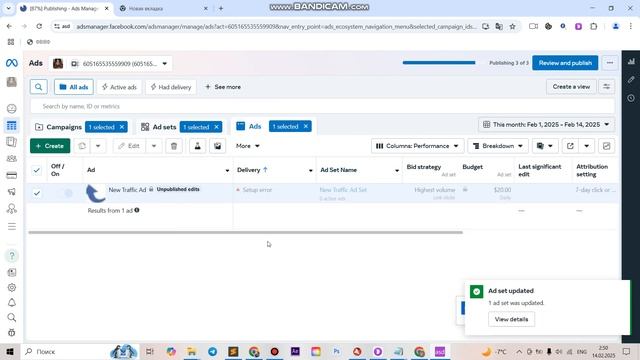640x360 pixels.
Task: Click the green Create button
Action: (x=50, y=146)
